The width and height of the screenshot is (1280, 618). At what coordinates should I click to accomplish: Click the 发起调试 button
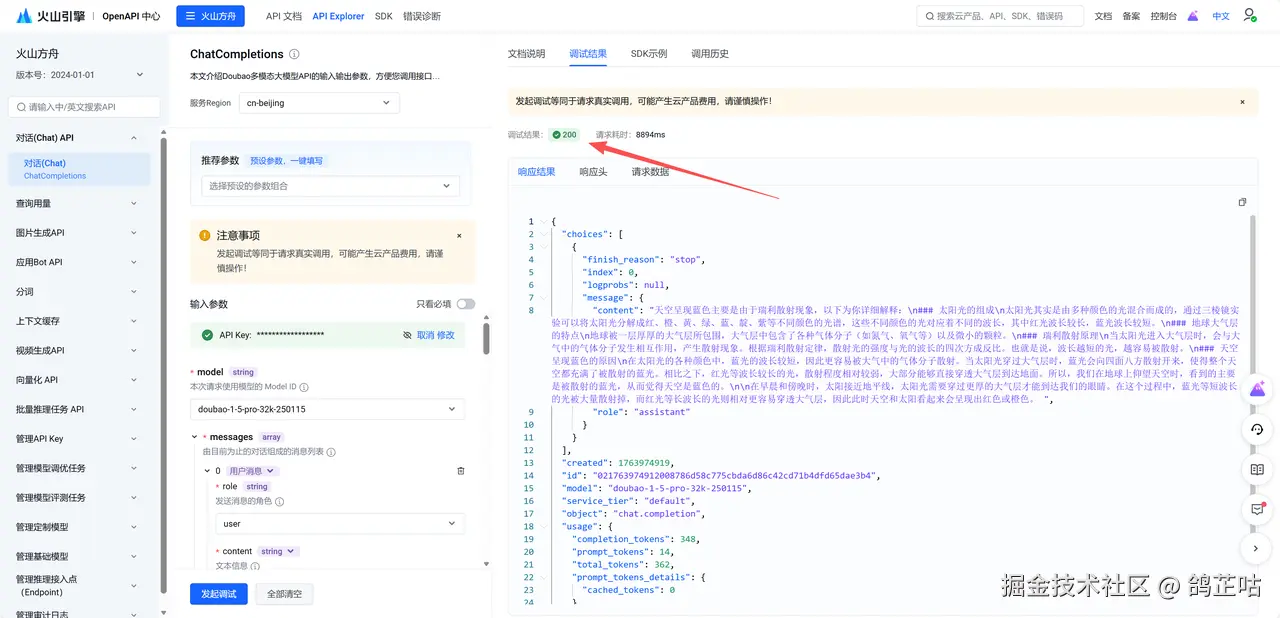[x=218, y=594]
